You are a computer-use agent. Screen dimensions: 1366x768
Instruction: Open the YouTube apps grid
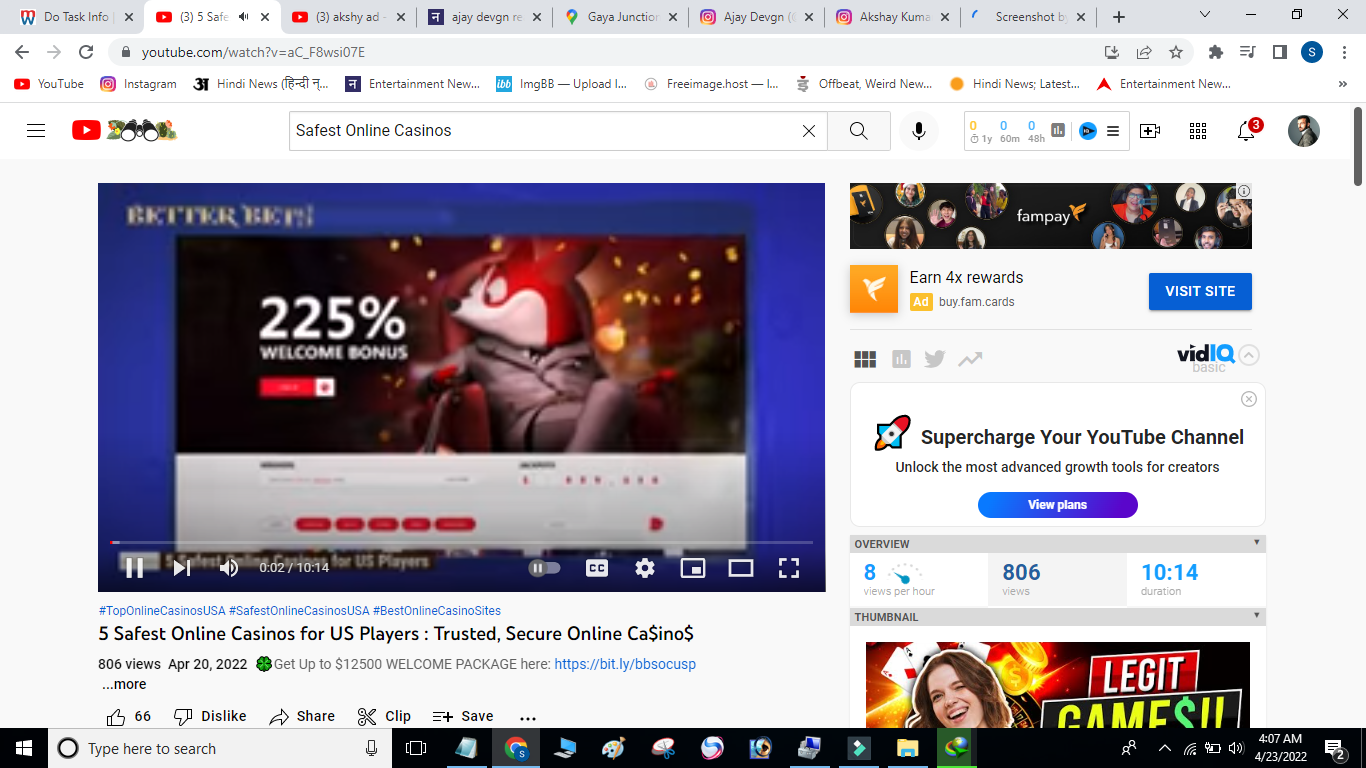click(1198, 131)
